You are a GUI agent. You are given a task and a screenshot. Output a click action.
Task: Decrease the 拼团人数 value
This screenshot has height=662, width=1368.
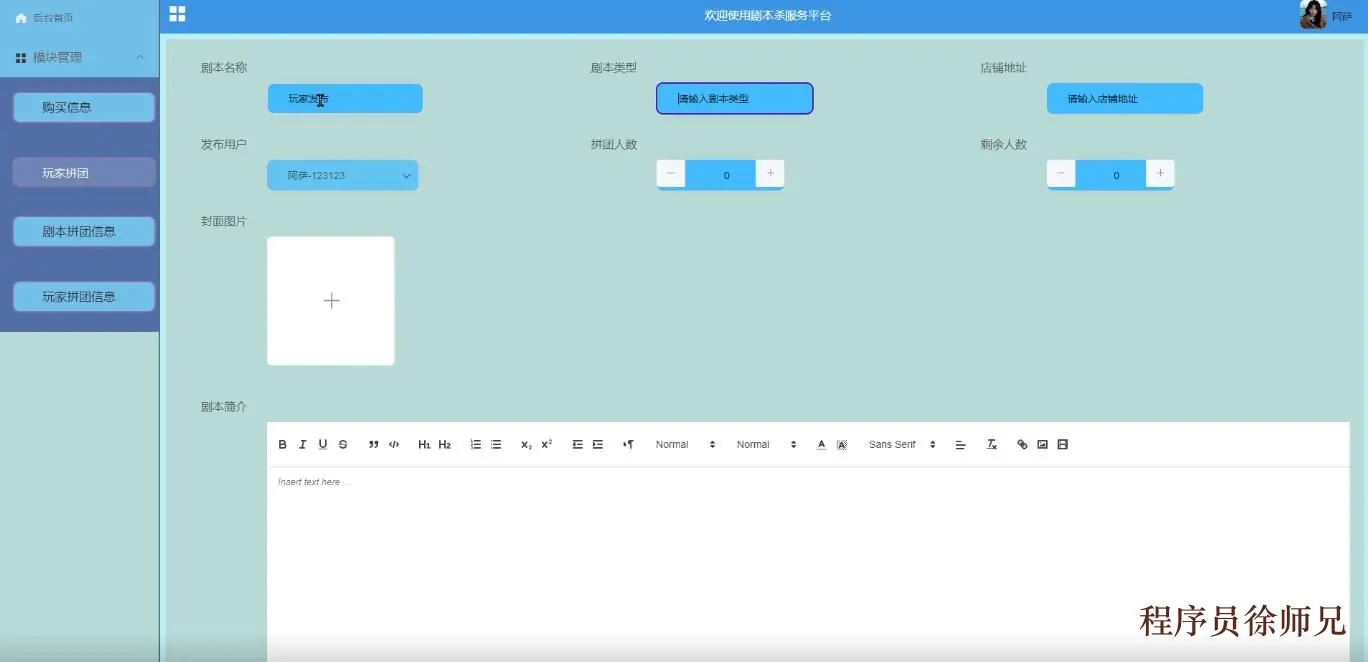(x=670, y=174)
